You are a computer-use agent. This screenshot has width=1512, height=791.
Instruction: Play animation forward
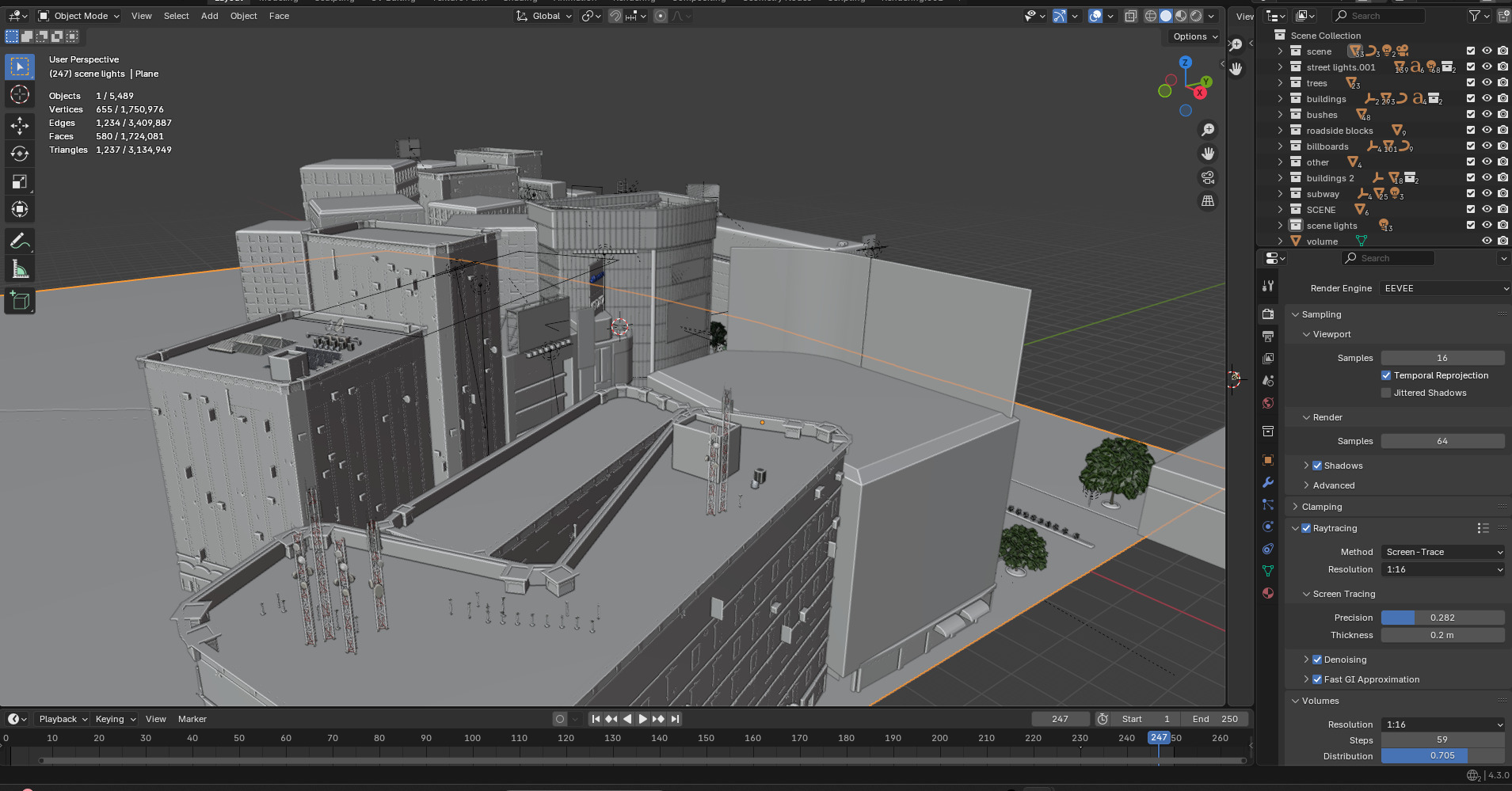[642, 719]
